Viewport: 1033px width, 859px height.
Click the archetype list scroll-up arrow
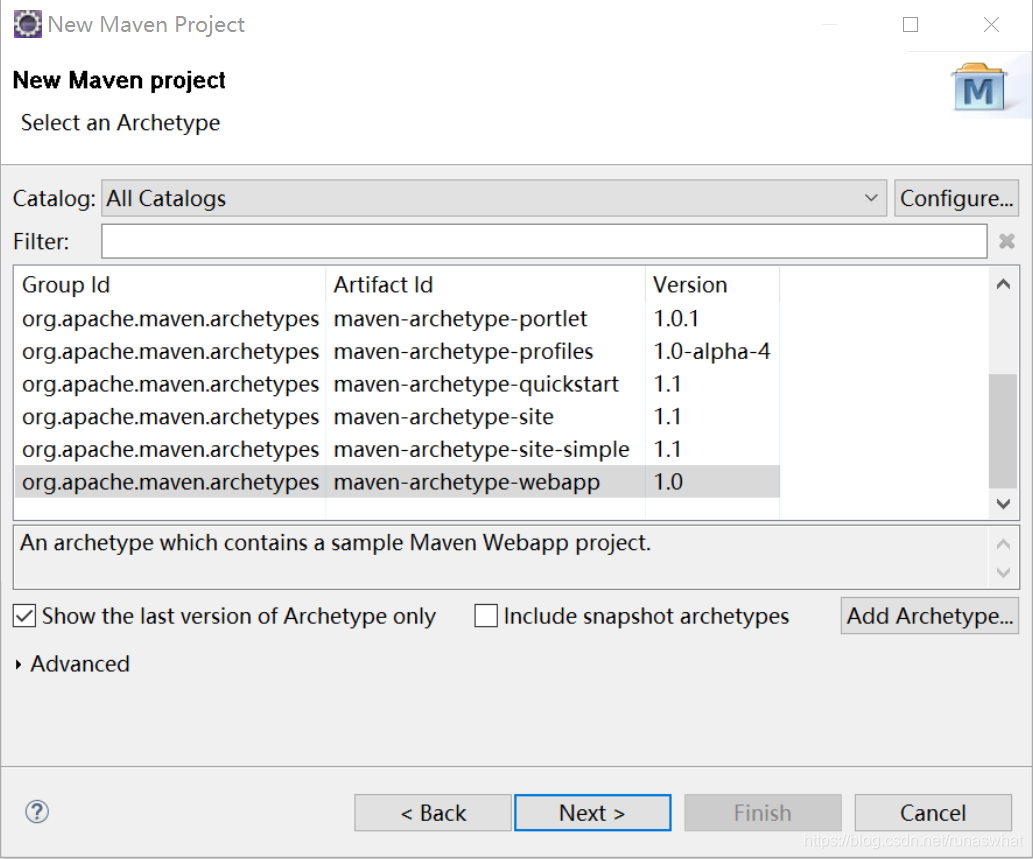pos(1003,284)
